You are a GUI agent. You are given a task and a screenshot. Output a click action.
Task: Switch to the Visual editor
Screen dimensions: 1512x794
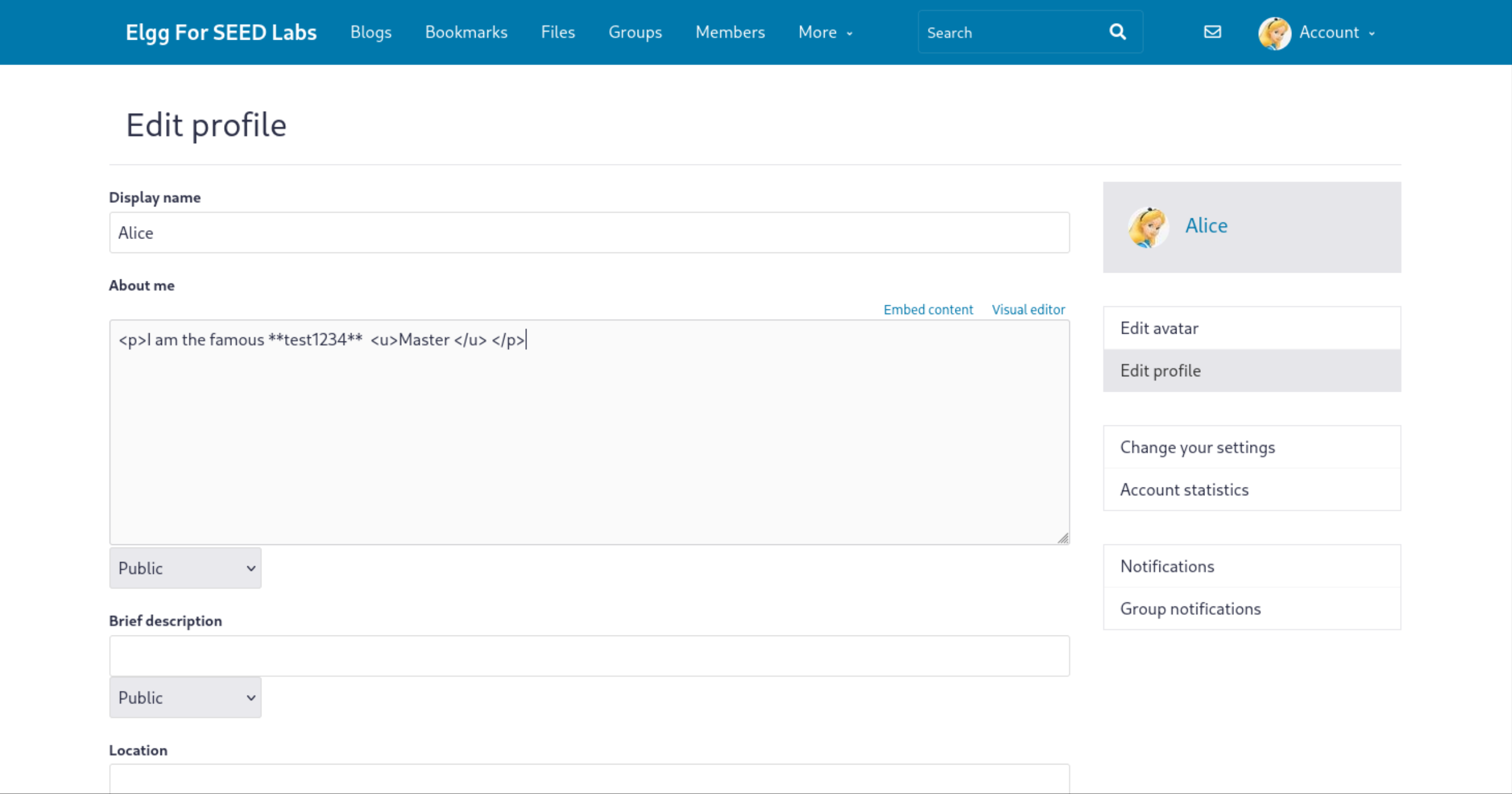tap(1028, 309)
